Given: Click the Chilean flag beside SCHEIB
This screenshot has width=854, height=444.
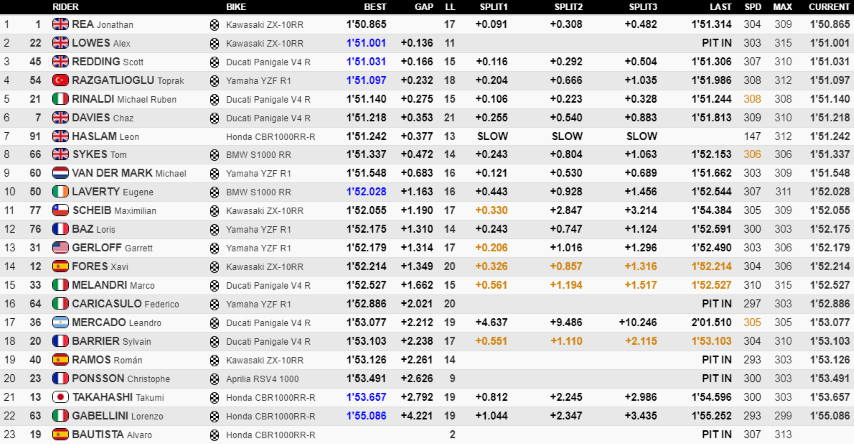Looking at the screenshot, I should (60, 210).
